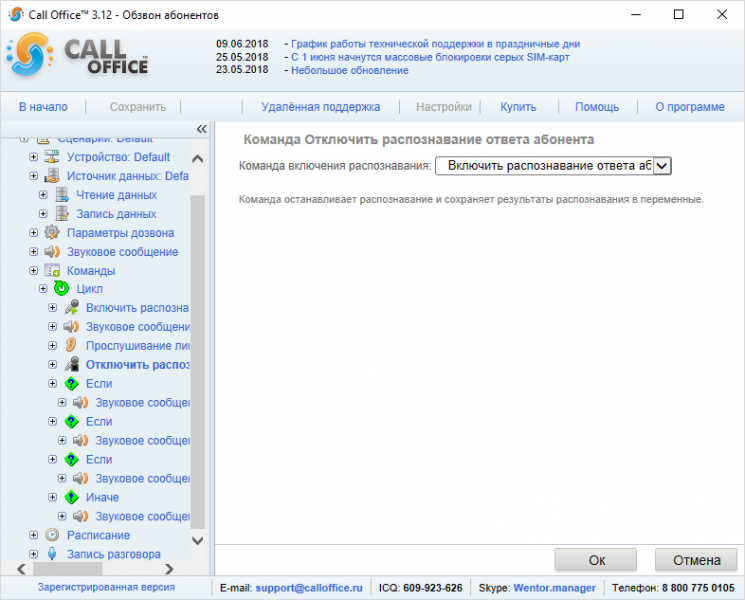745x600 pixels.
Task: Expand the Источник данных node
Action: point(33,176)
